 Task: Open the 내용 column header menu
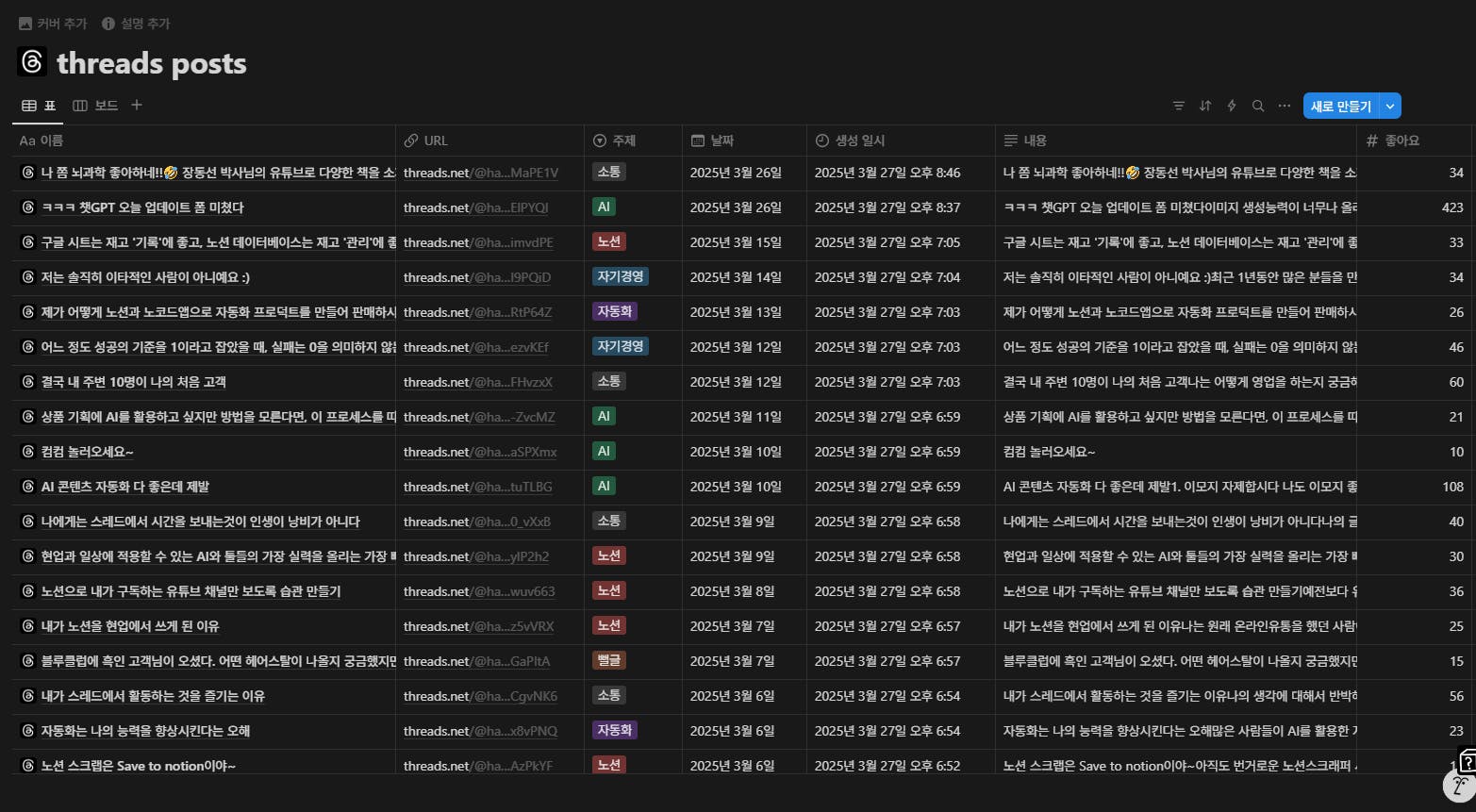pyautogui.click(x=1176, y=141)
